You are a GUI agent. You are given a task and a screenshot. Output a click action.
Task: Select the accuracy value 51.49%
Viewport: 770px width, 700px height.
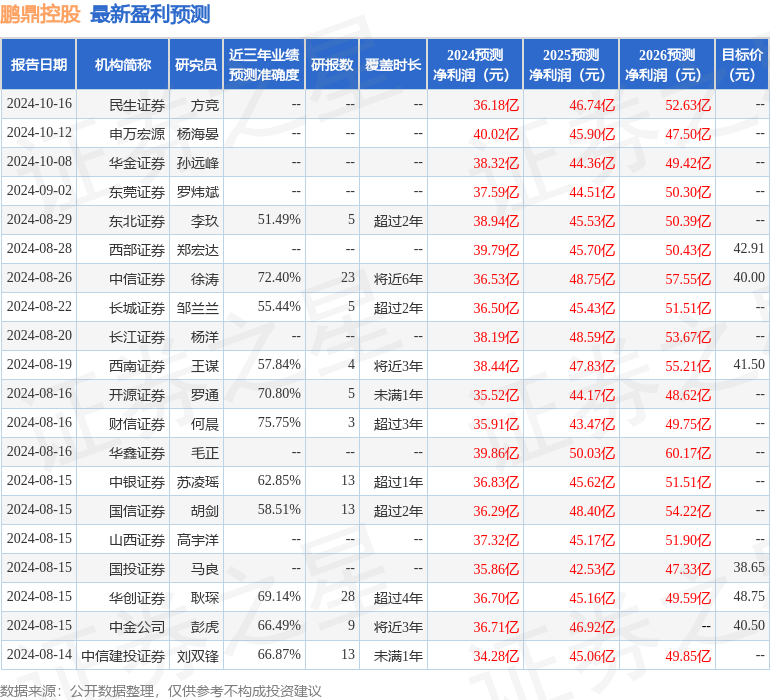279,220
